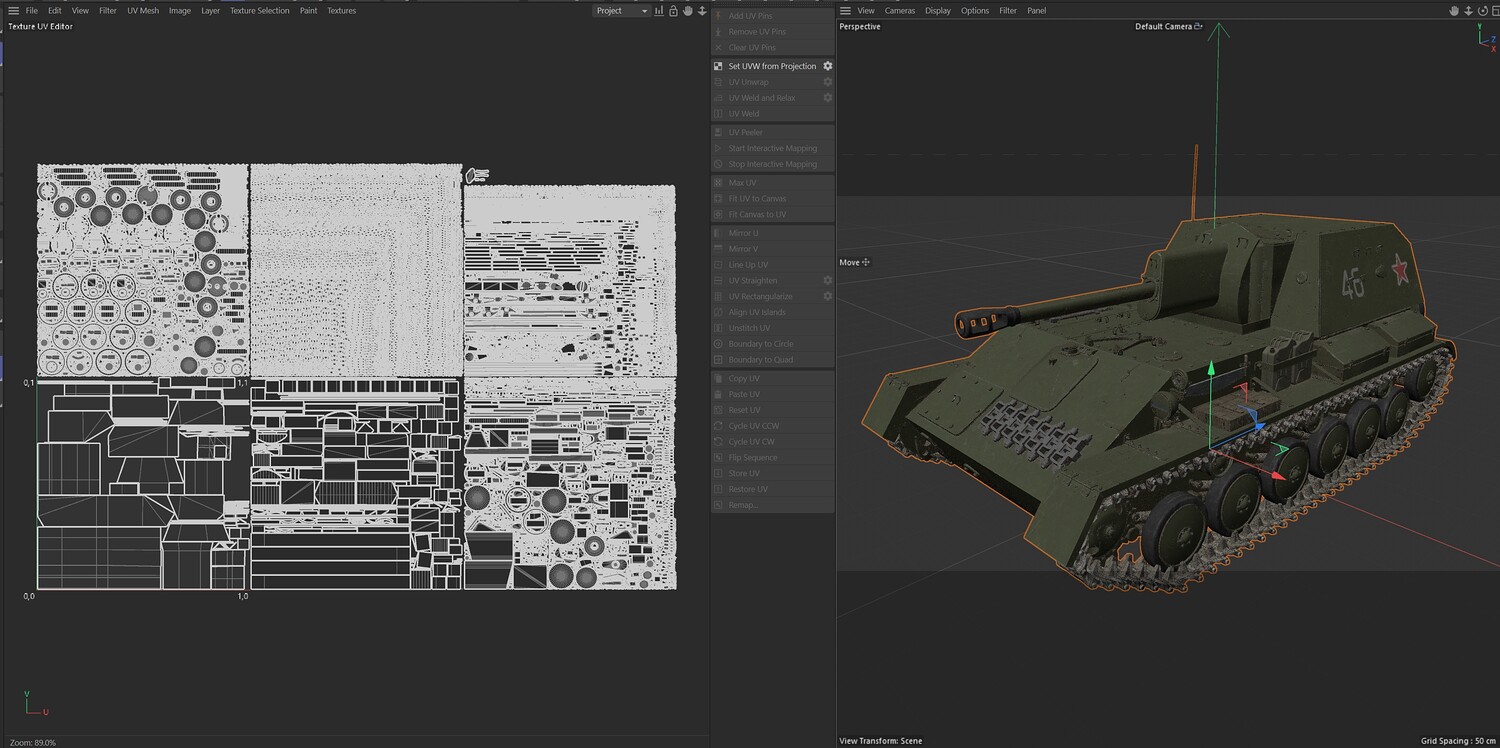Click the Clear UV Pins icon
The height and width of the screenshot is (748, 1500).
click(718, 48)
